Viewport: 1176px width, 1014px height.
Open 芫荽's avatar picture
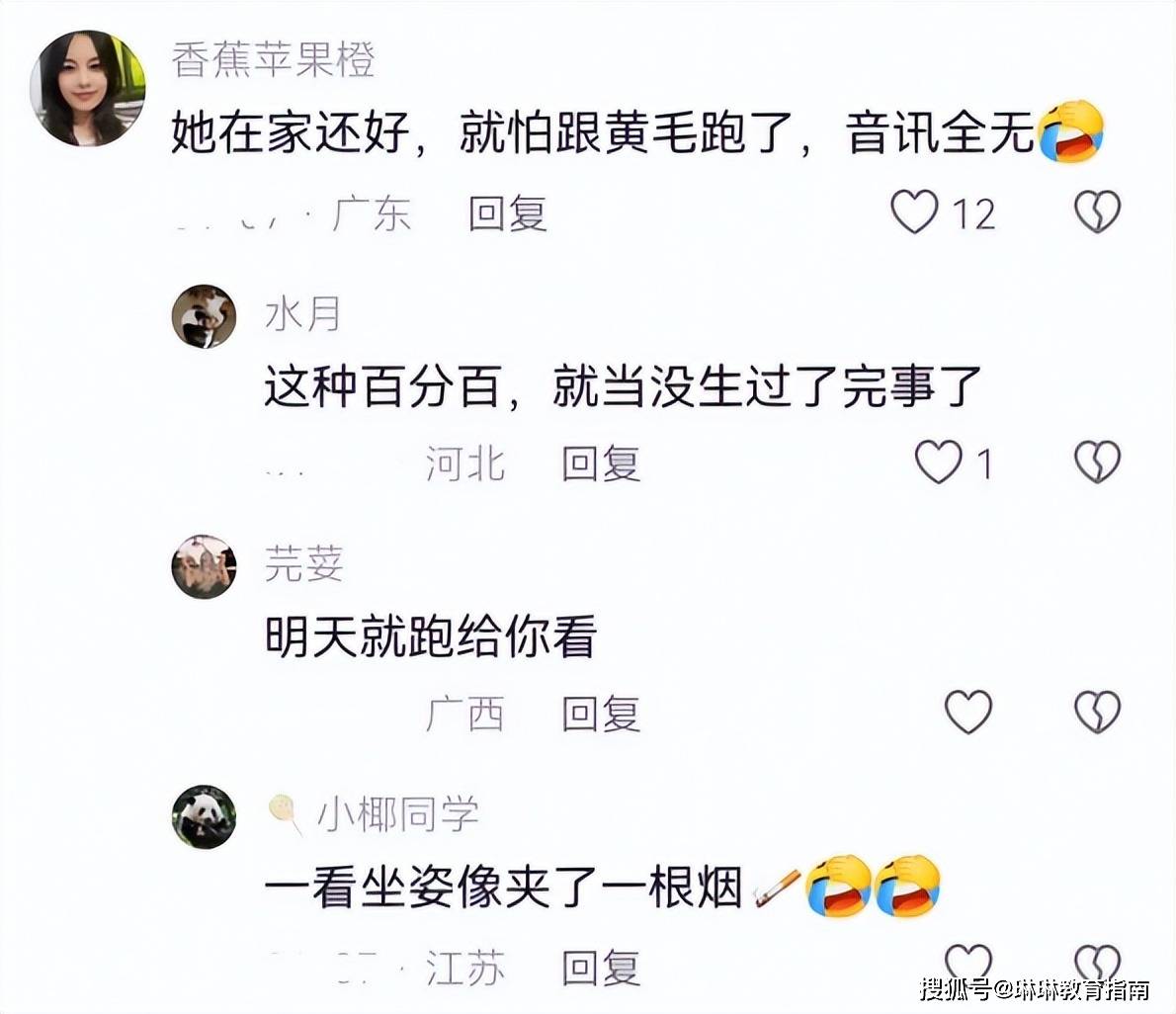(x=204, y=567)
